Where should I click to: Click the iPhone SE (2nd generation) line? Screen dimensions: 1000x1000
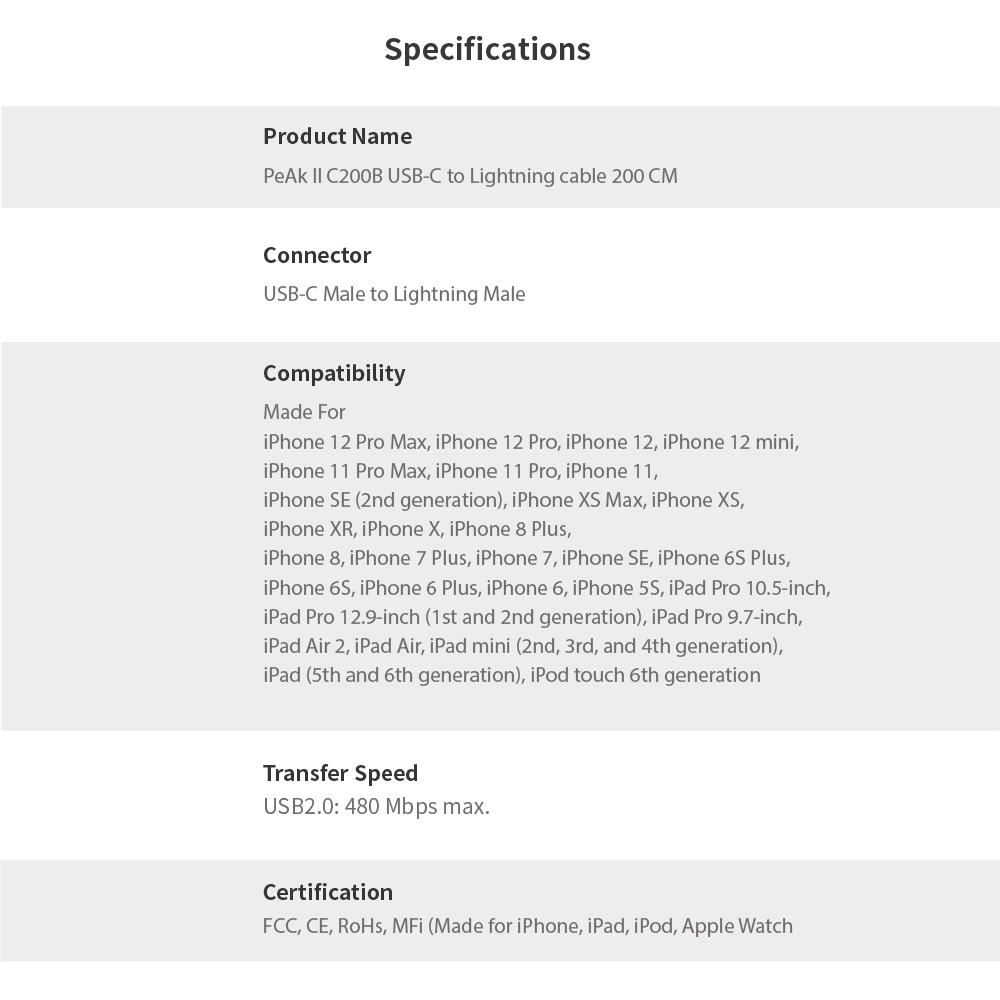coord(503,499)
